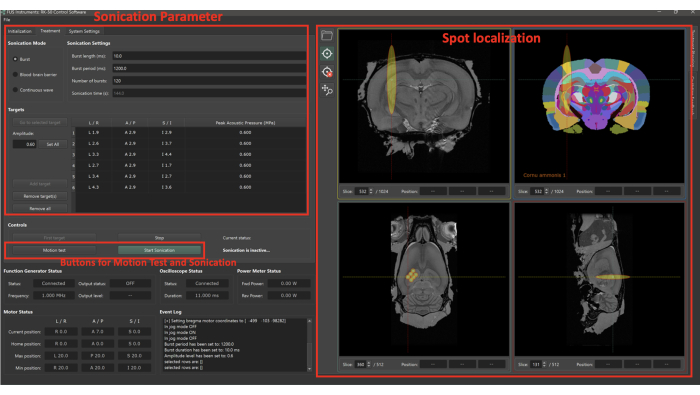Click the axial MRI view with yellow spots

424,279
